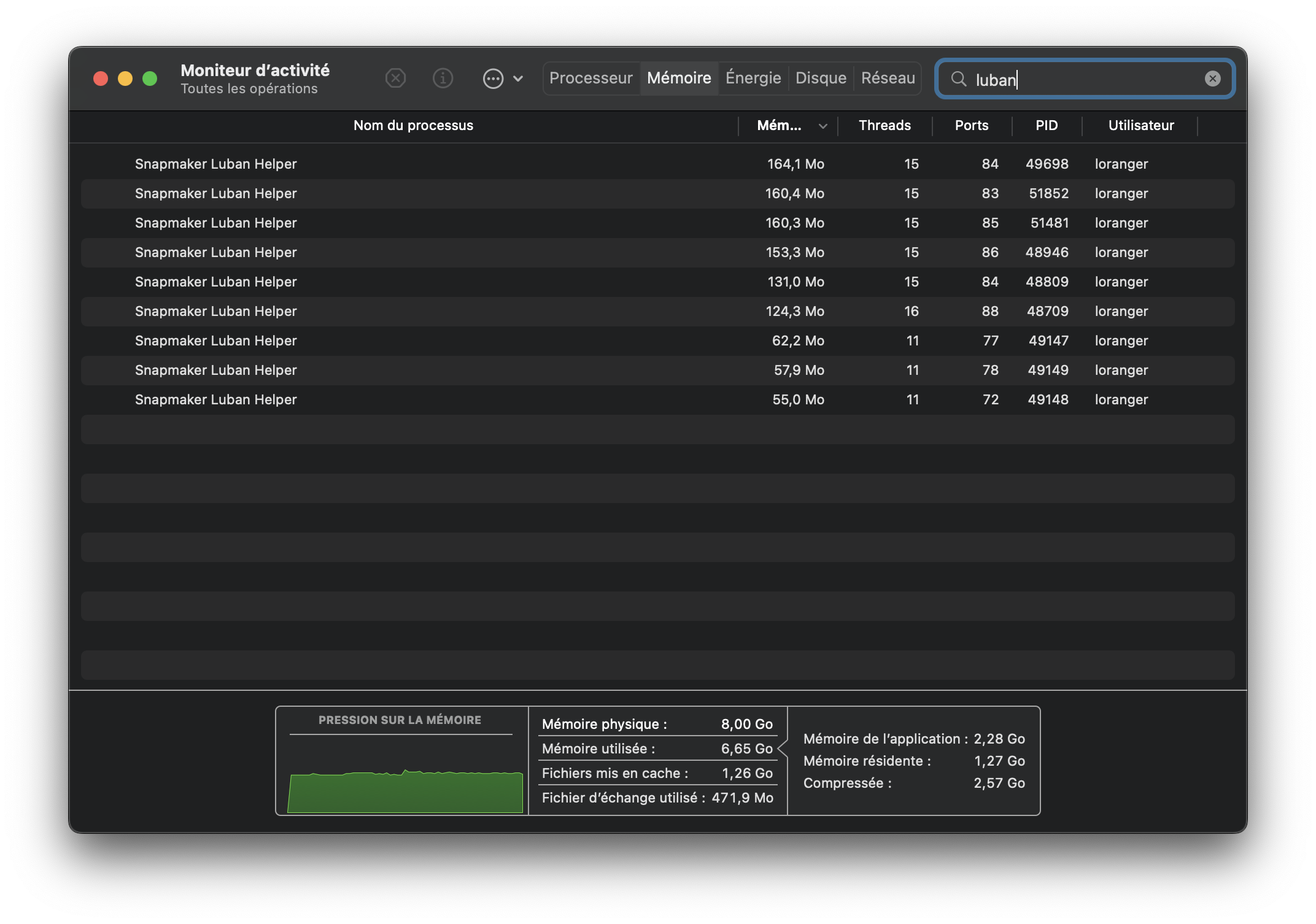Click the yellow minimize window button
The width and height of the screenshot is (1316, 924).
tap(125, 79)
